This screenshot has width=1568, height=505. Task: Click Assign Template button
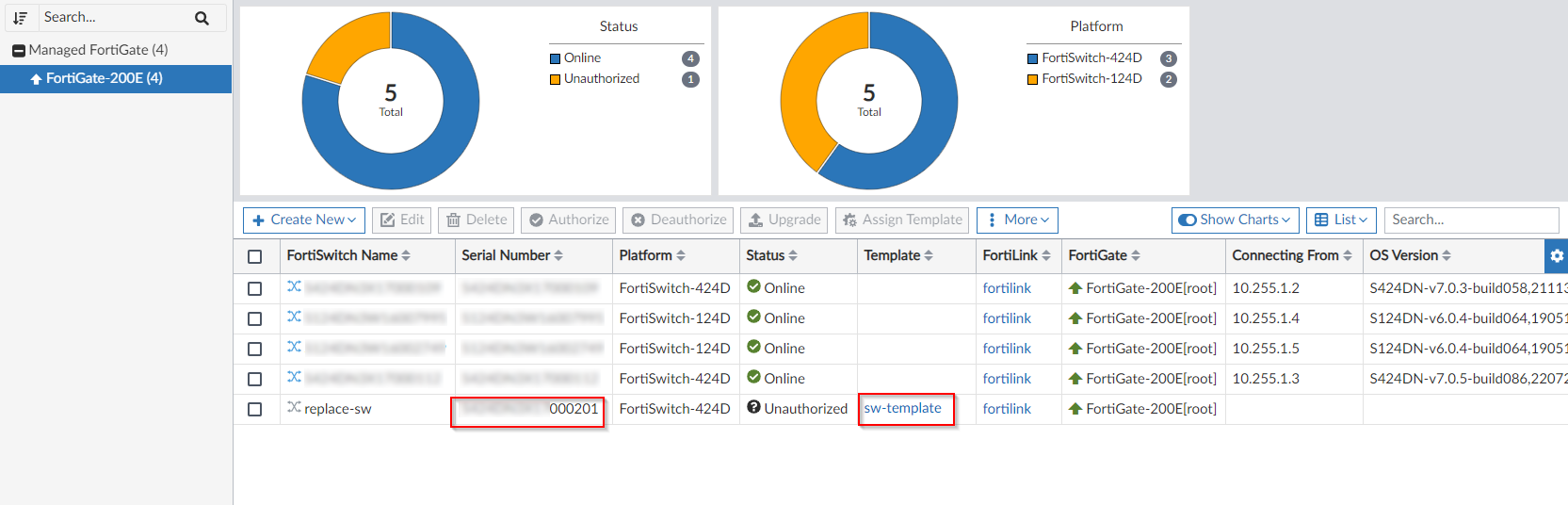[902, 220]
